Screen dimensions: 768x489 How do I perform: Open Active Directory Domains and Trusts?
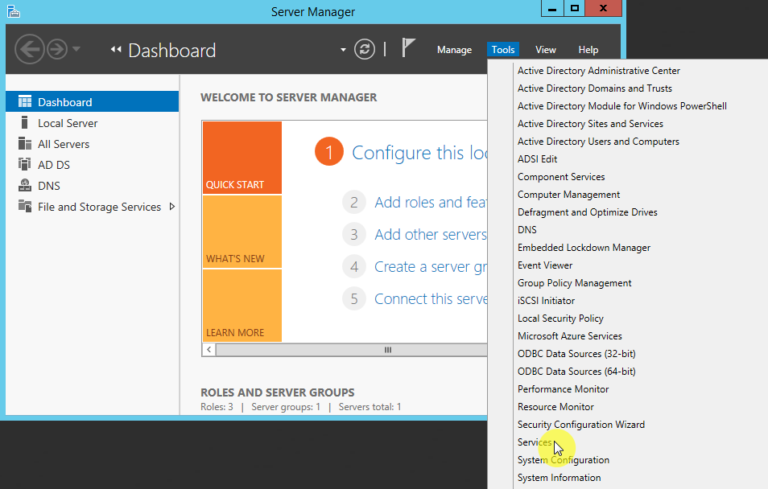point(595,88)
